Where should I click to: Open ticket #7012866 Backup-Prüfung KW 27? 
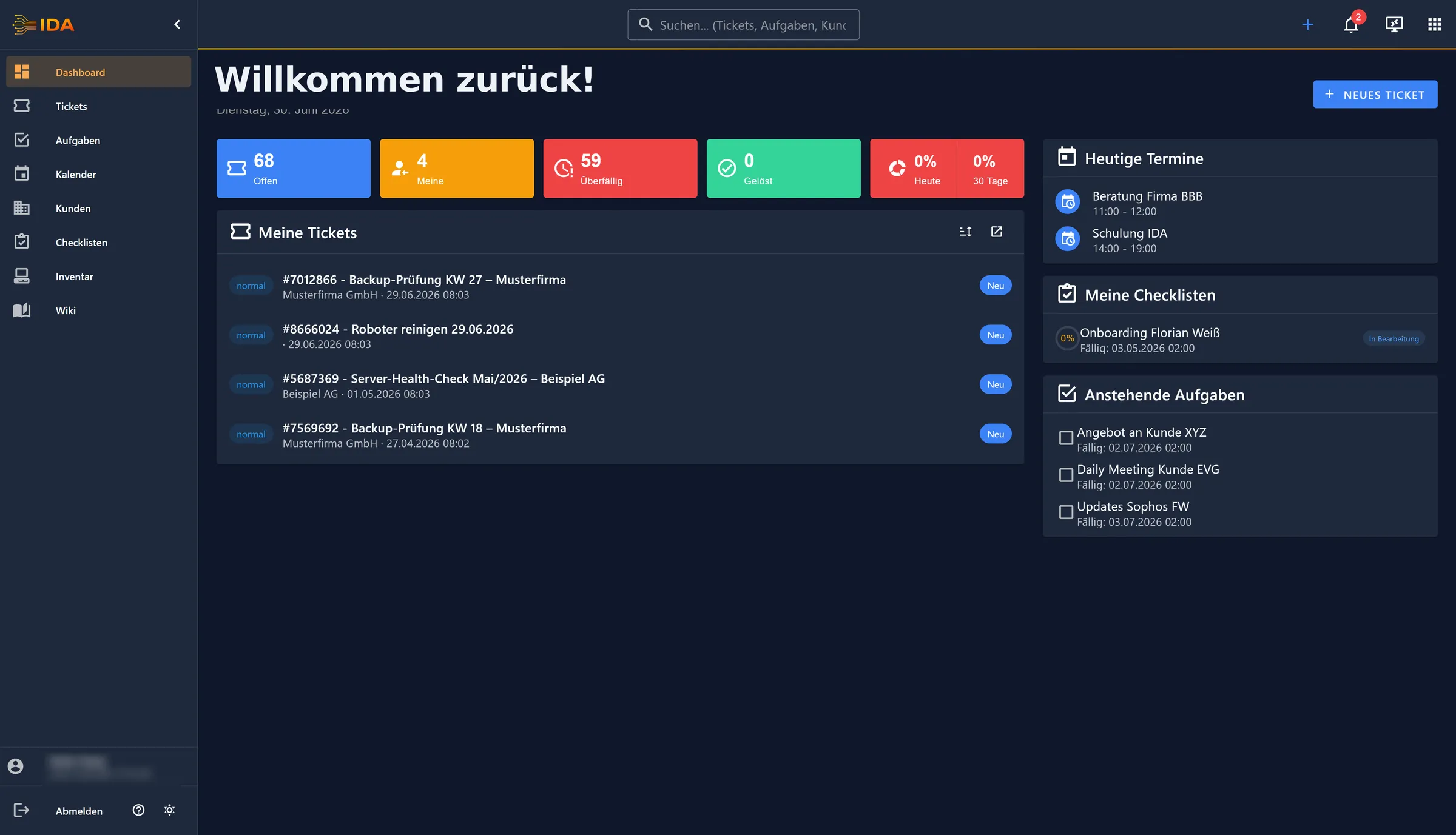click(x=620, y=286)
